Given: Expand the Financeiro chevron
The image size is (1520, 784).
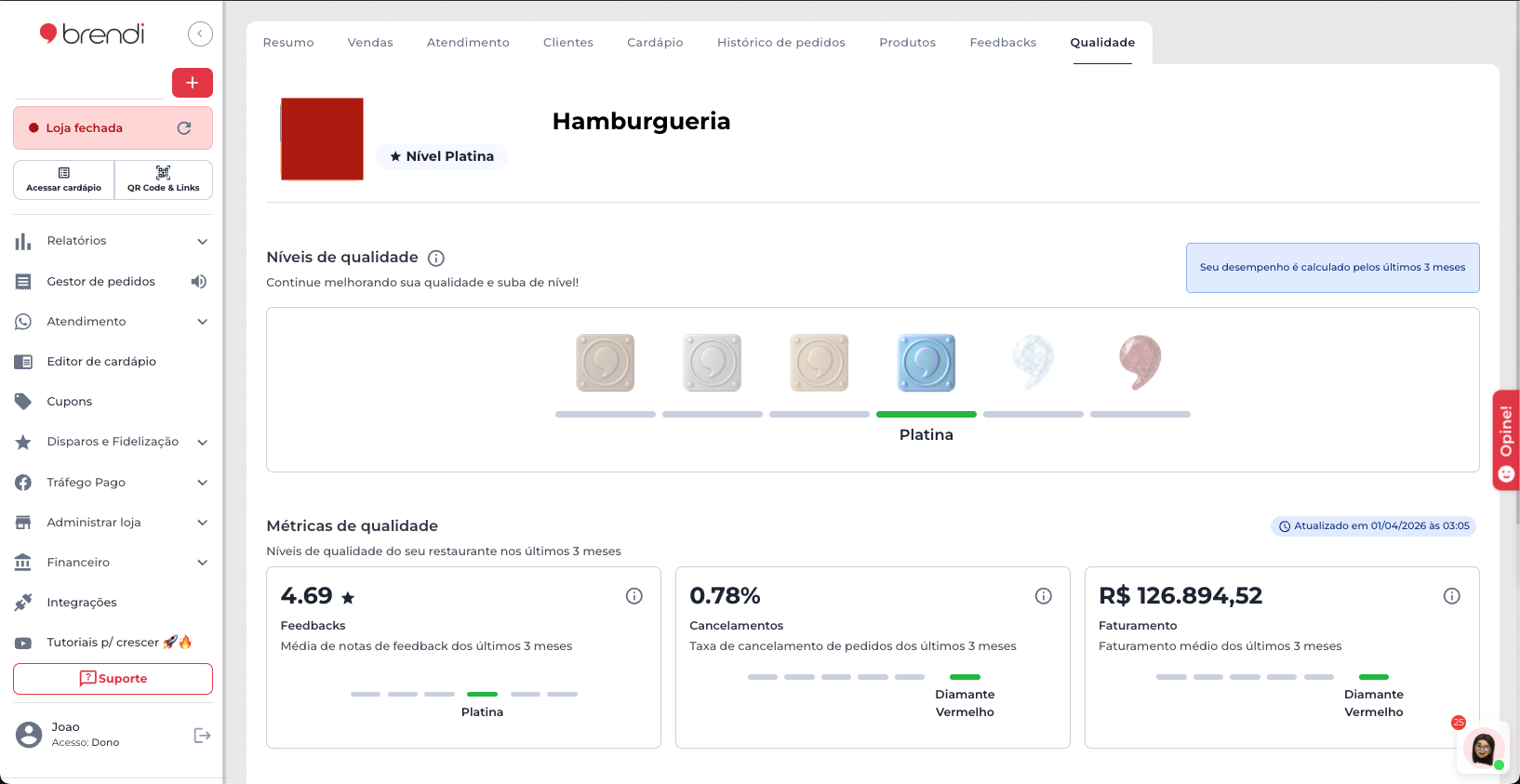Looking at the screenshot, I should pos(203,563).
